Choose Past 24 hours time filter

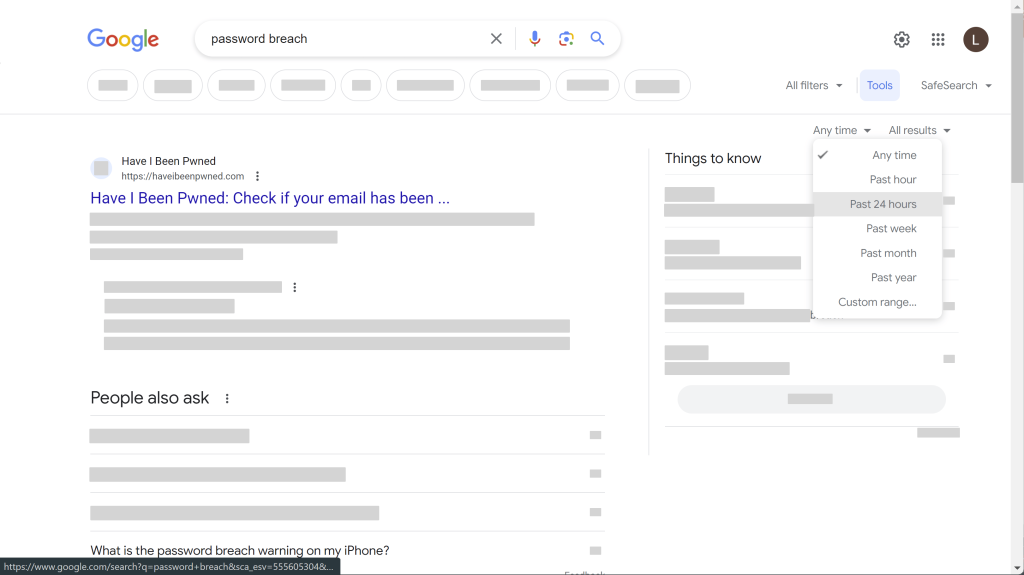click(x=877, y=204)
